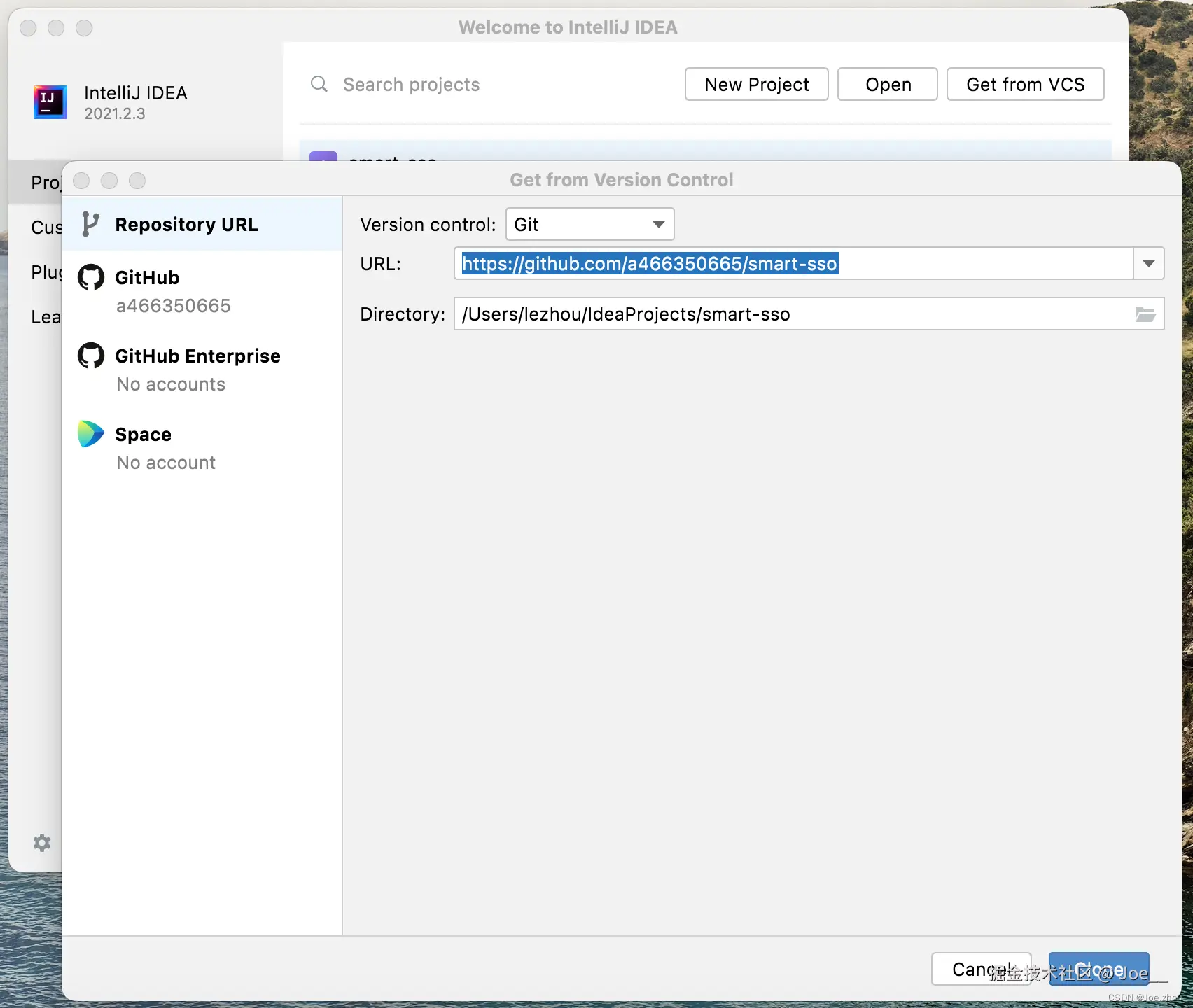Click the Repository URL branch icon

click(x=90, y=224)
